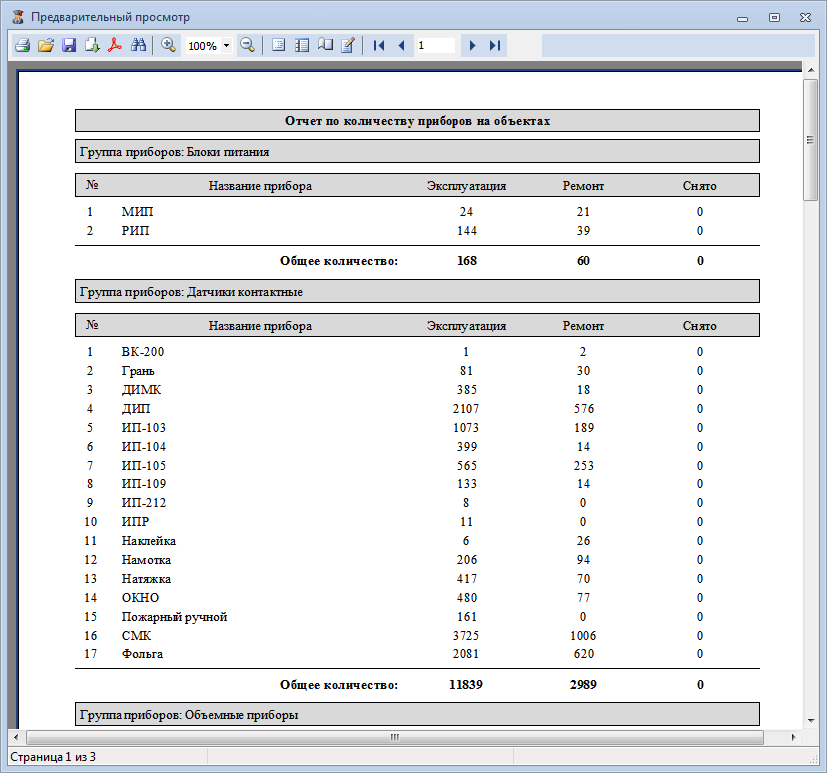
Task: Export the report to PDF
Action: [x=115, y=46]
